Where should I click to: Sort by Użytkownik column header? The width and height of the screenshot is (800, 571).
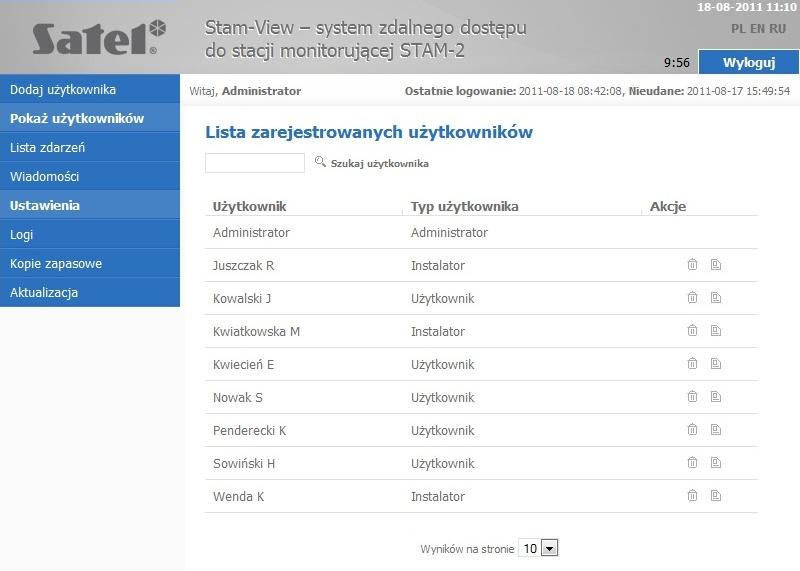(249, 207)
